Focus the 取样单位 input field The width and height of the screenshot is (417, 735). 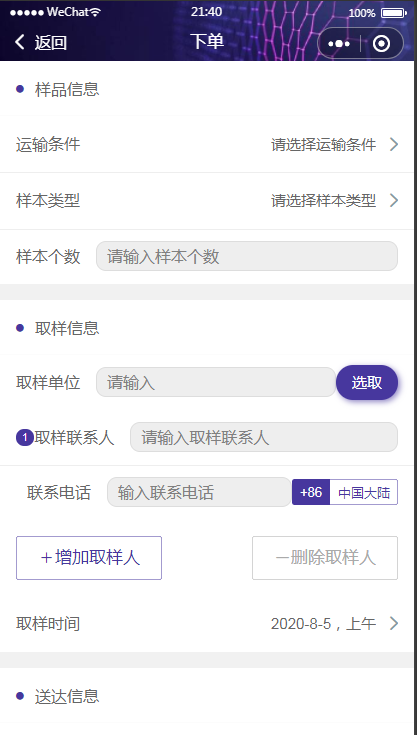tap(216, 382)
